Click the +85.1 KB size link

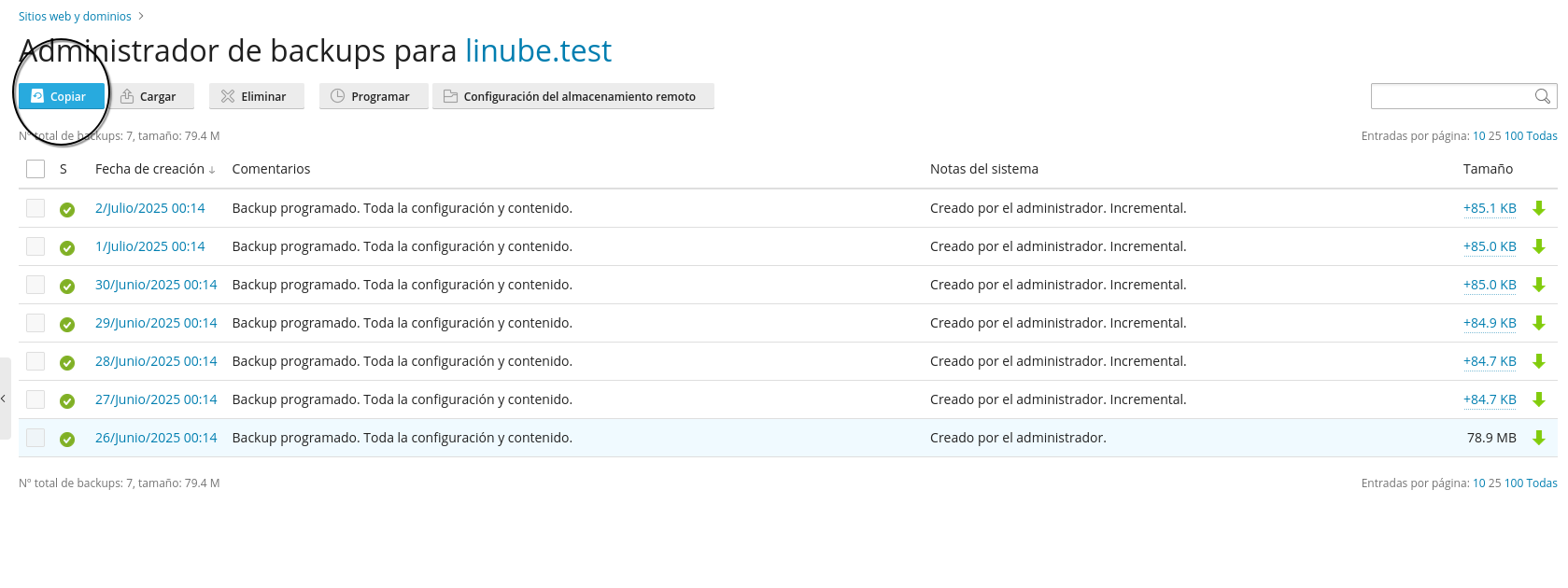click(x=1490, y=208)
